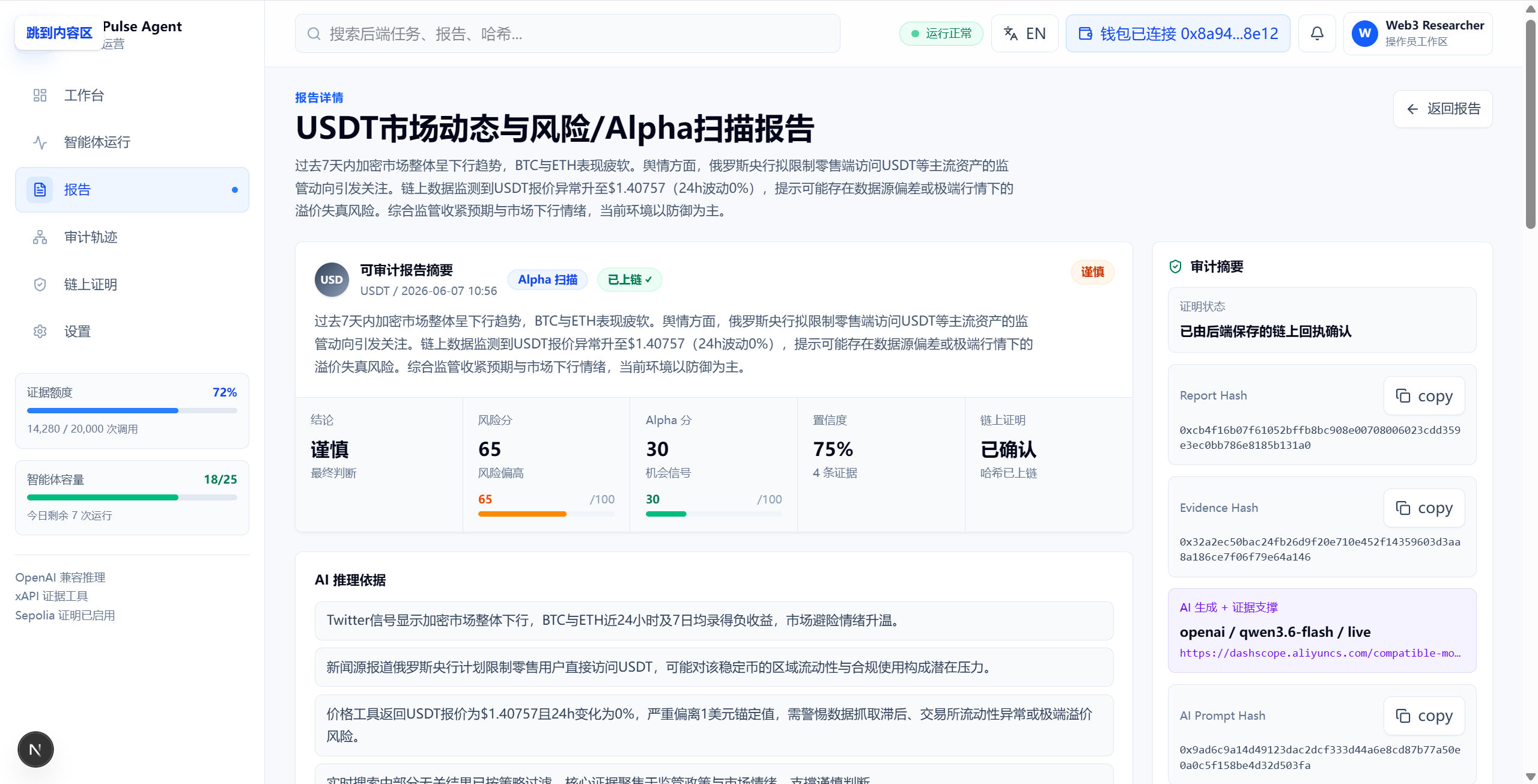Open the 工作台 dashboard icon
1538x784 pixels.
click(40, 96)
